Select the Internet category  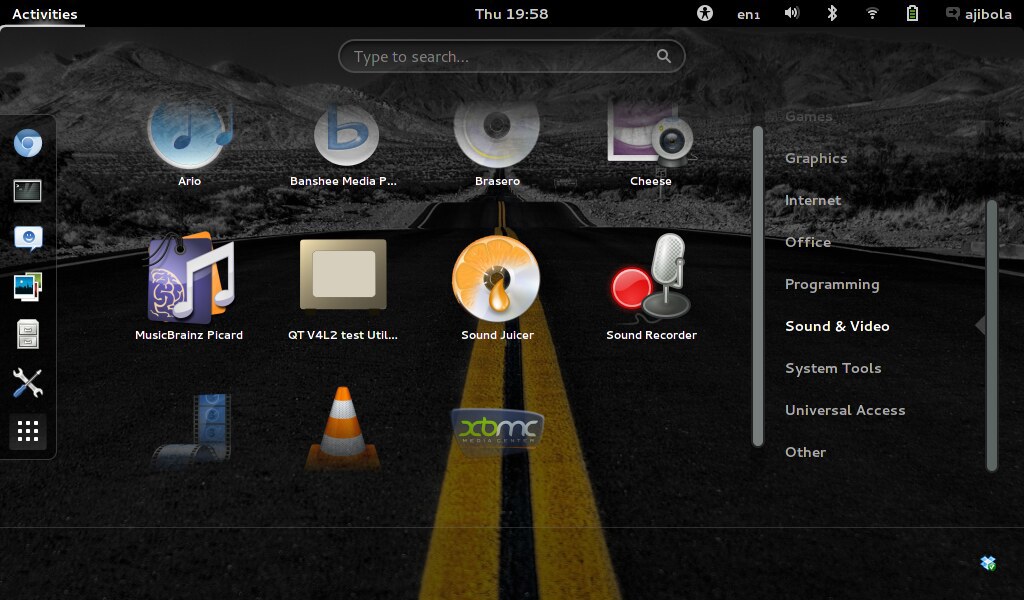[813, 200]
